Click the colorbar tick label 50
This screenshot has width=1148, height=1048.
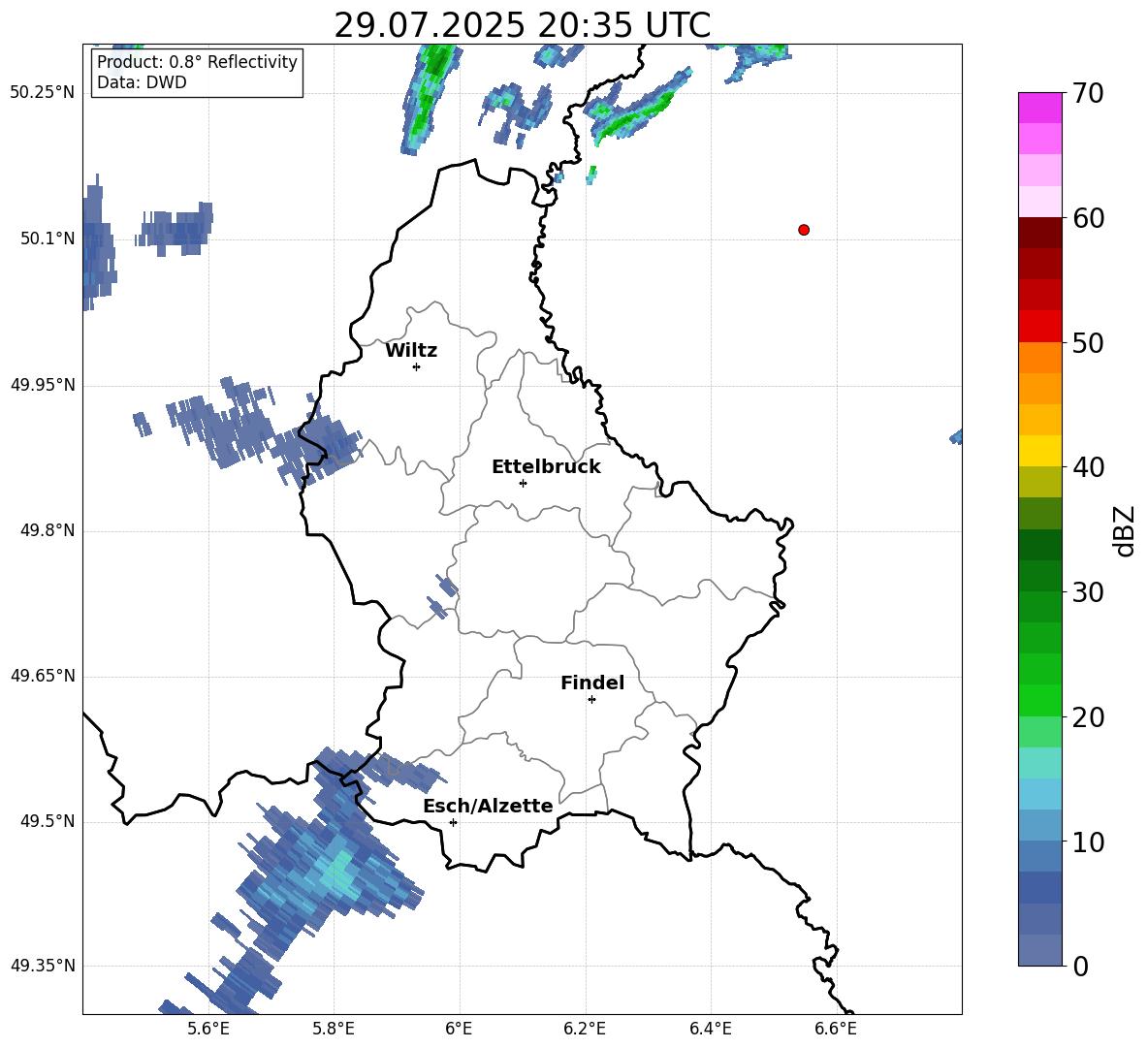point(1088,343)
